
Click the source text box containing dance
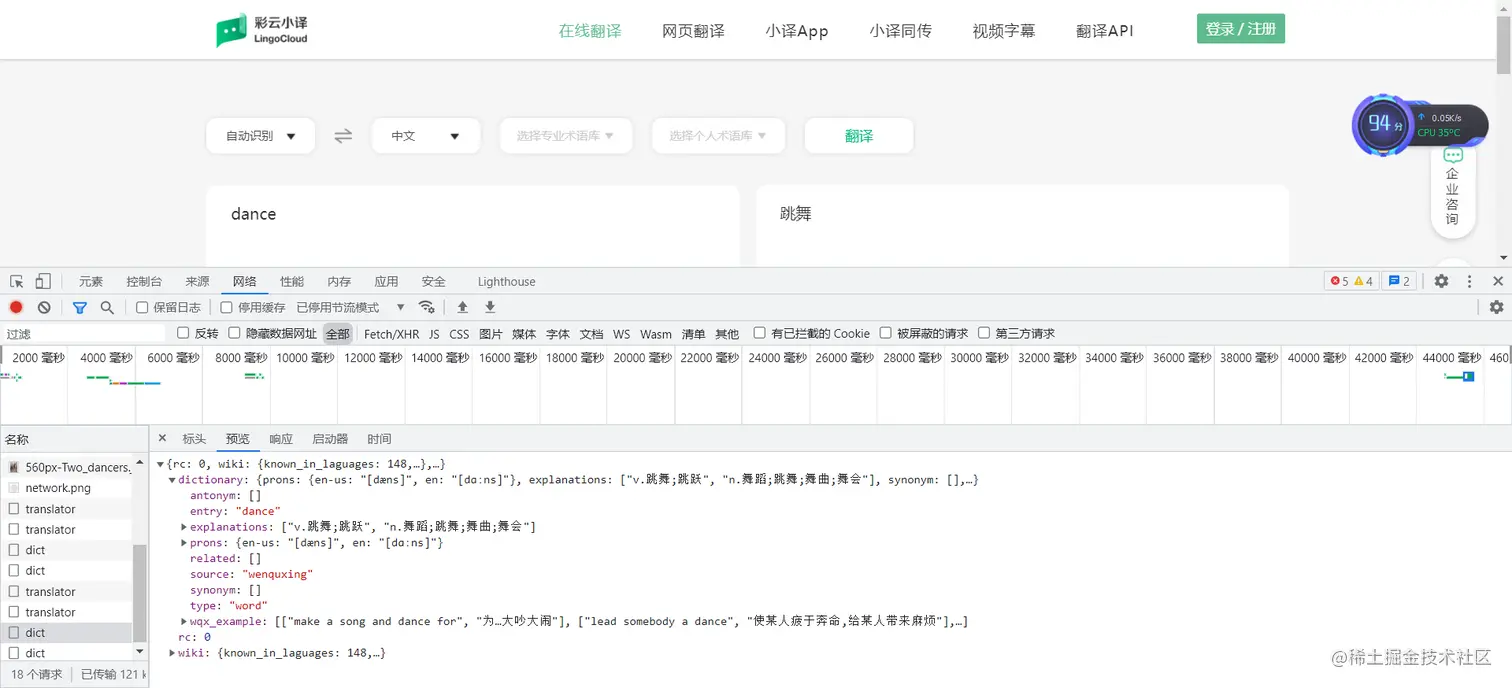pyautogui.click(x=473, y=226)
